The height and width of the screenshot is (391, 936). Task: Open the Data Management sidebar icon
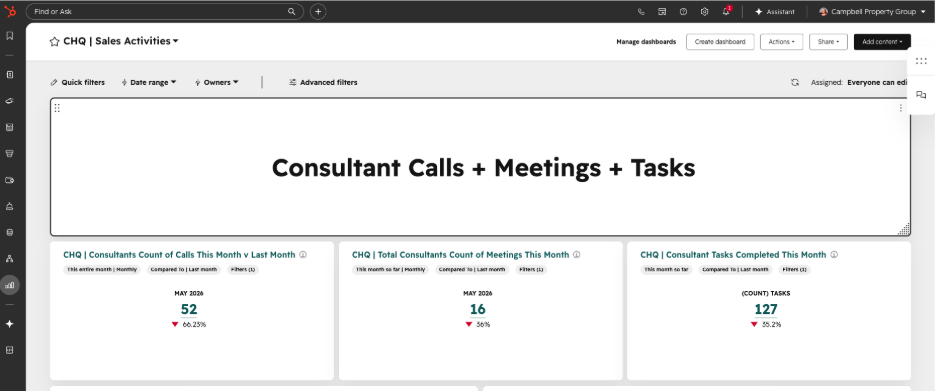[10, 232]
